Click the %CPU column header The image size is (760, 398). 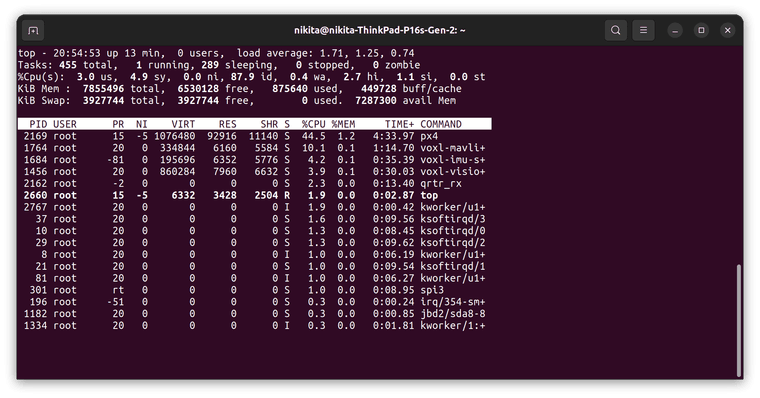click(314, 124)
